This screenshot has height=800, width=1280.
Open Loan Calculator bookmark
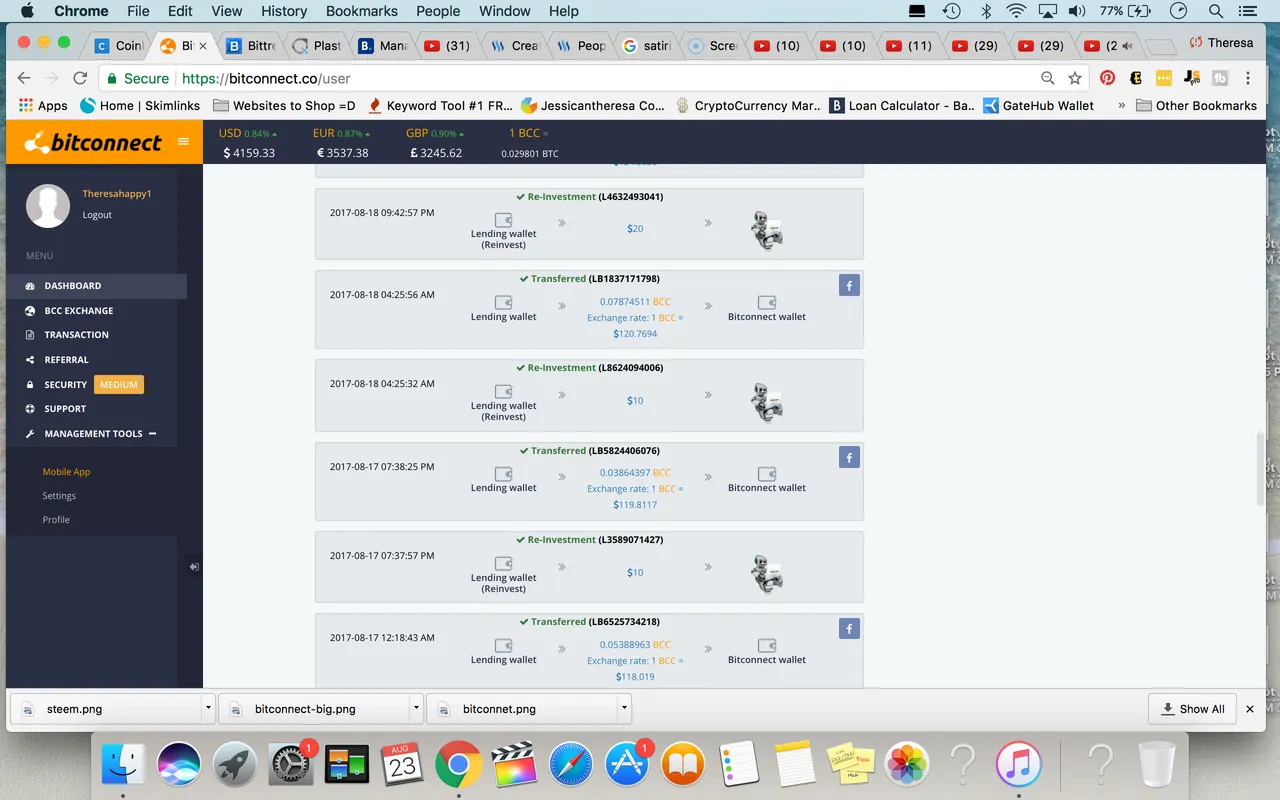point(902,105)
